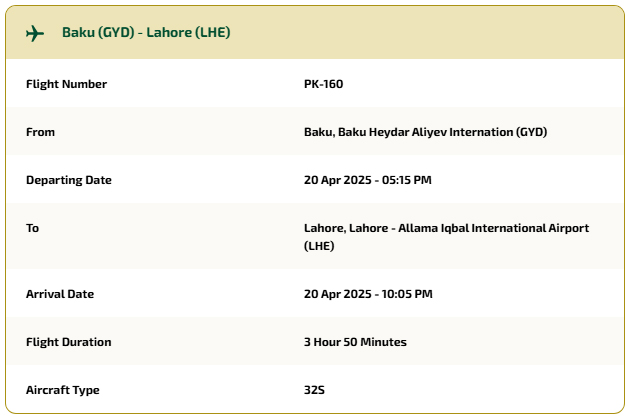Click the airplane icon in header
This screenshot has width=629, height=419.
[35, 33]
